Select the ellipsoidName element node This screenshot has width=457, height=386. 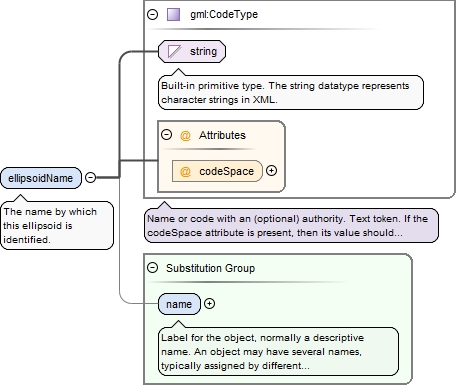click(41, 178)
